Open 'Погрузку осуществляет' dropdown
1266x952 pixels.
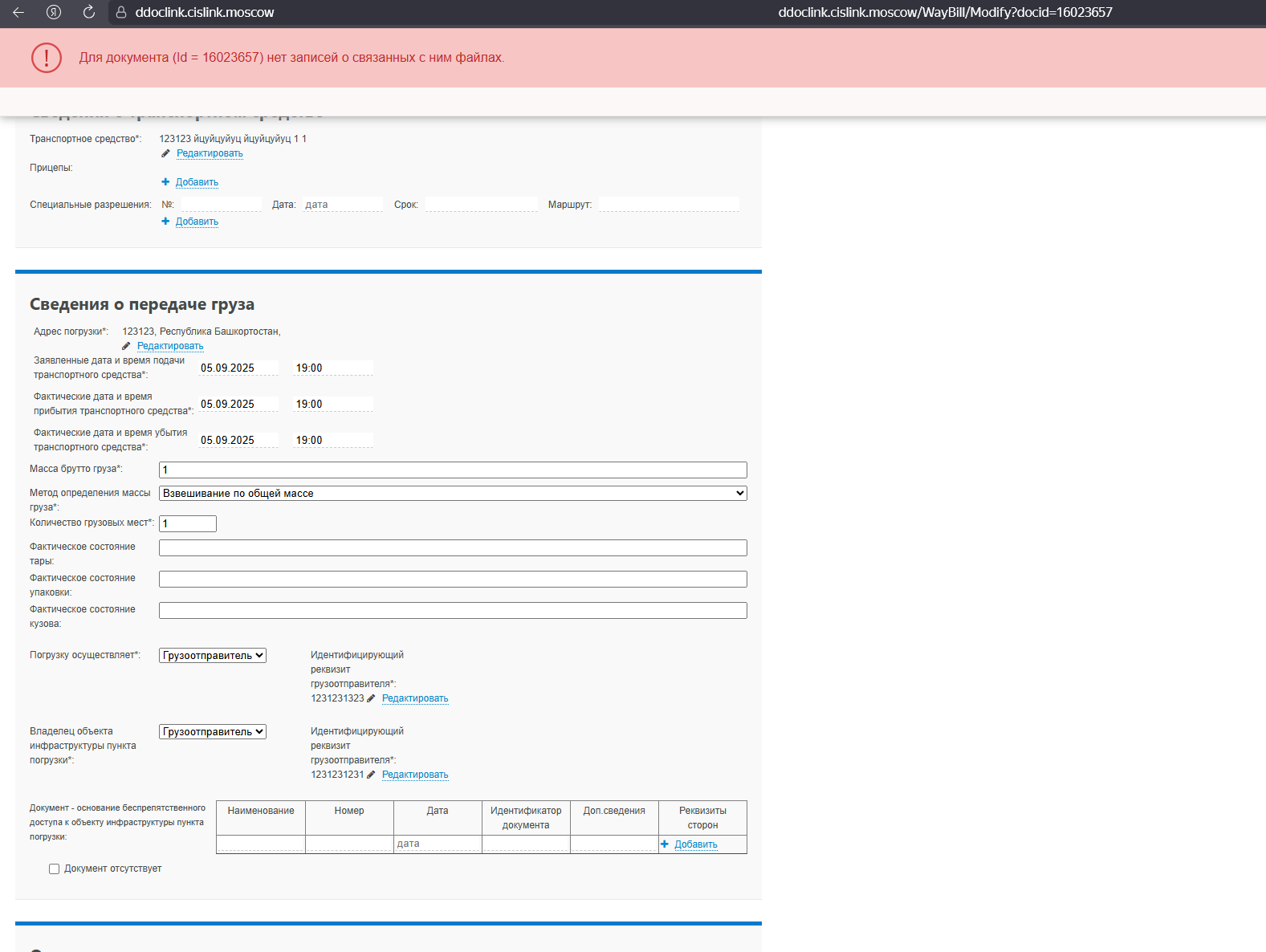[x=213, y=656]
